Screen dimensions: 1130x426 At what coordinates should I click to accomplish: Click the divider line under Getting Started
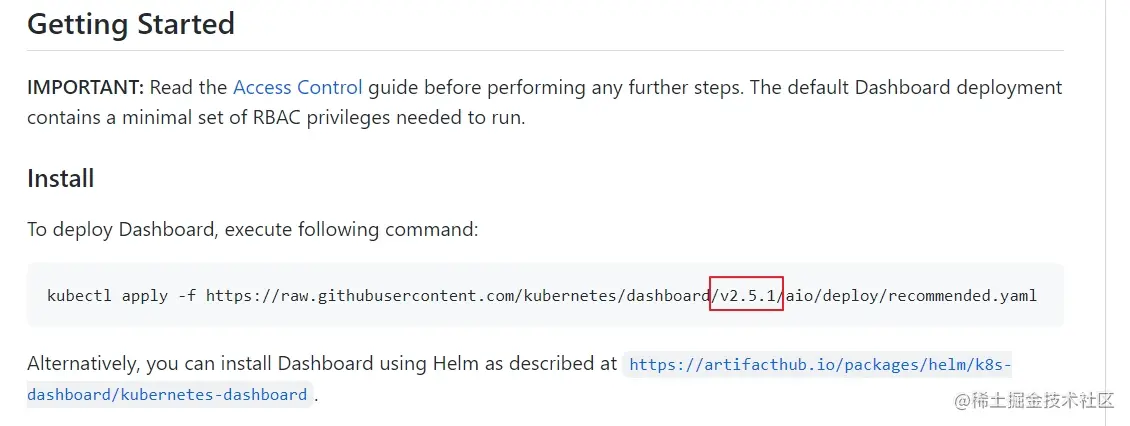tap(545, 50)
